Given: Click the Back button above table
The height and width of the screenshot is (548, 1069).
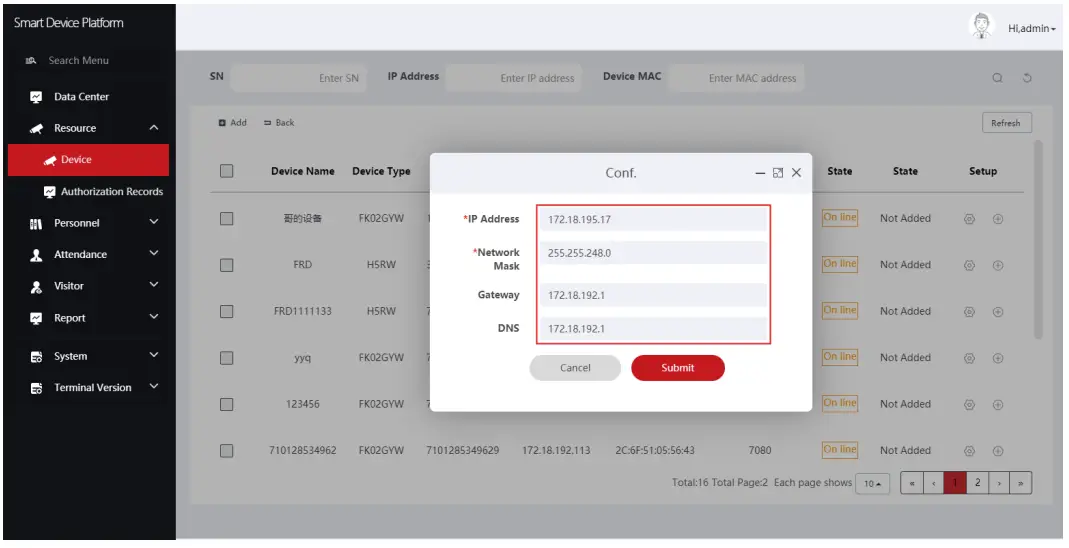Looking at the screenshot, I should (x=279, y=123).
